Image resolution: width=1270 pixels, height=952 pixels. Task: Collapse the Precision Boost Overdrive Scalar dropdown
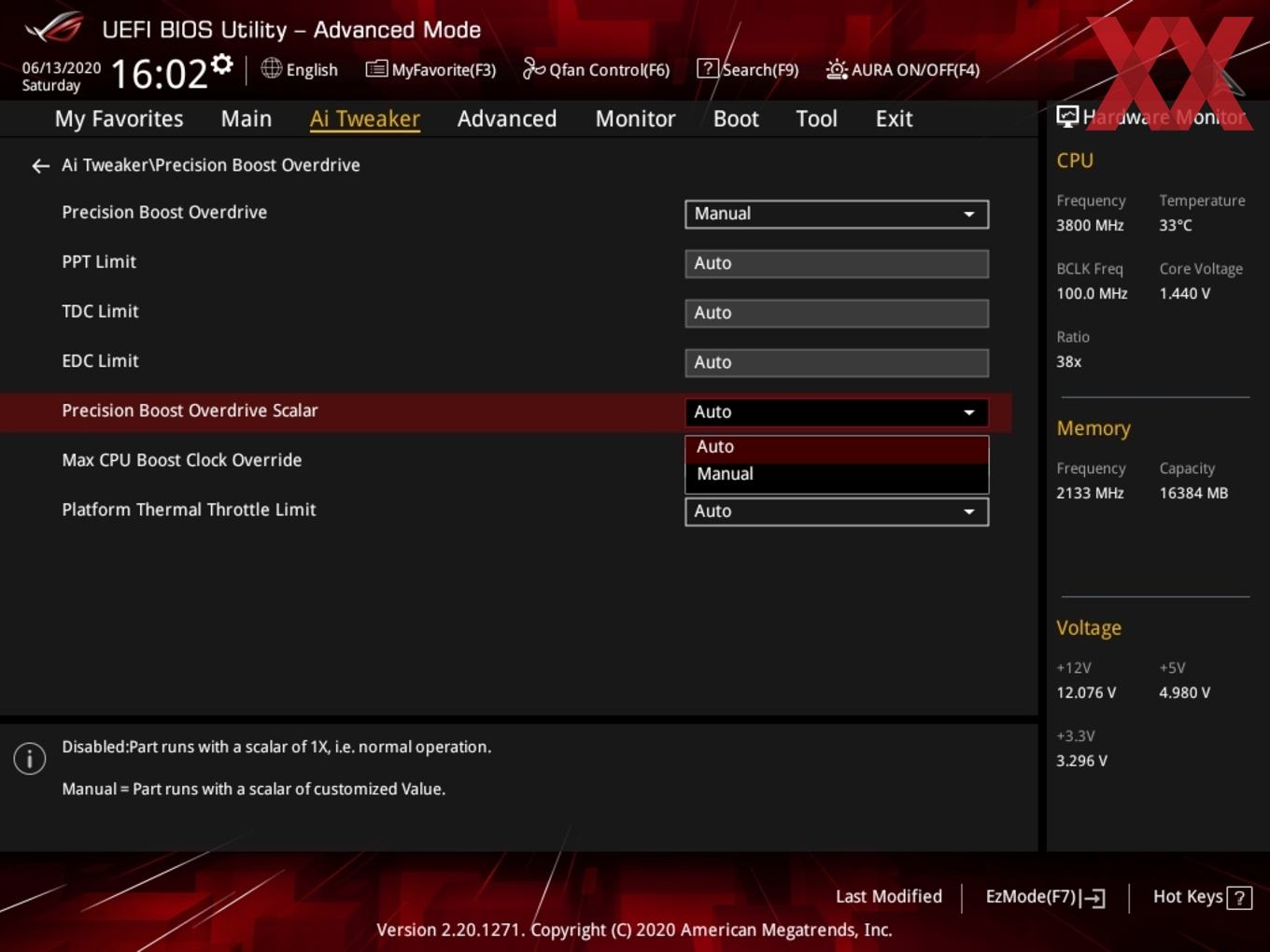(837, 413)
